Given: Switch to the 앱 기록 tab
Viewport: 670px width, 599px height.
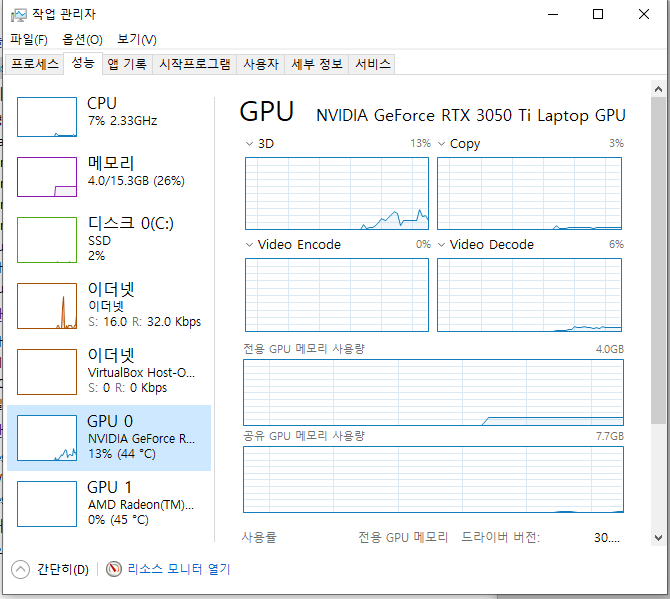Looking at the screenshot, I should click(127, 64).
